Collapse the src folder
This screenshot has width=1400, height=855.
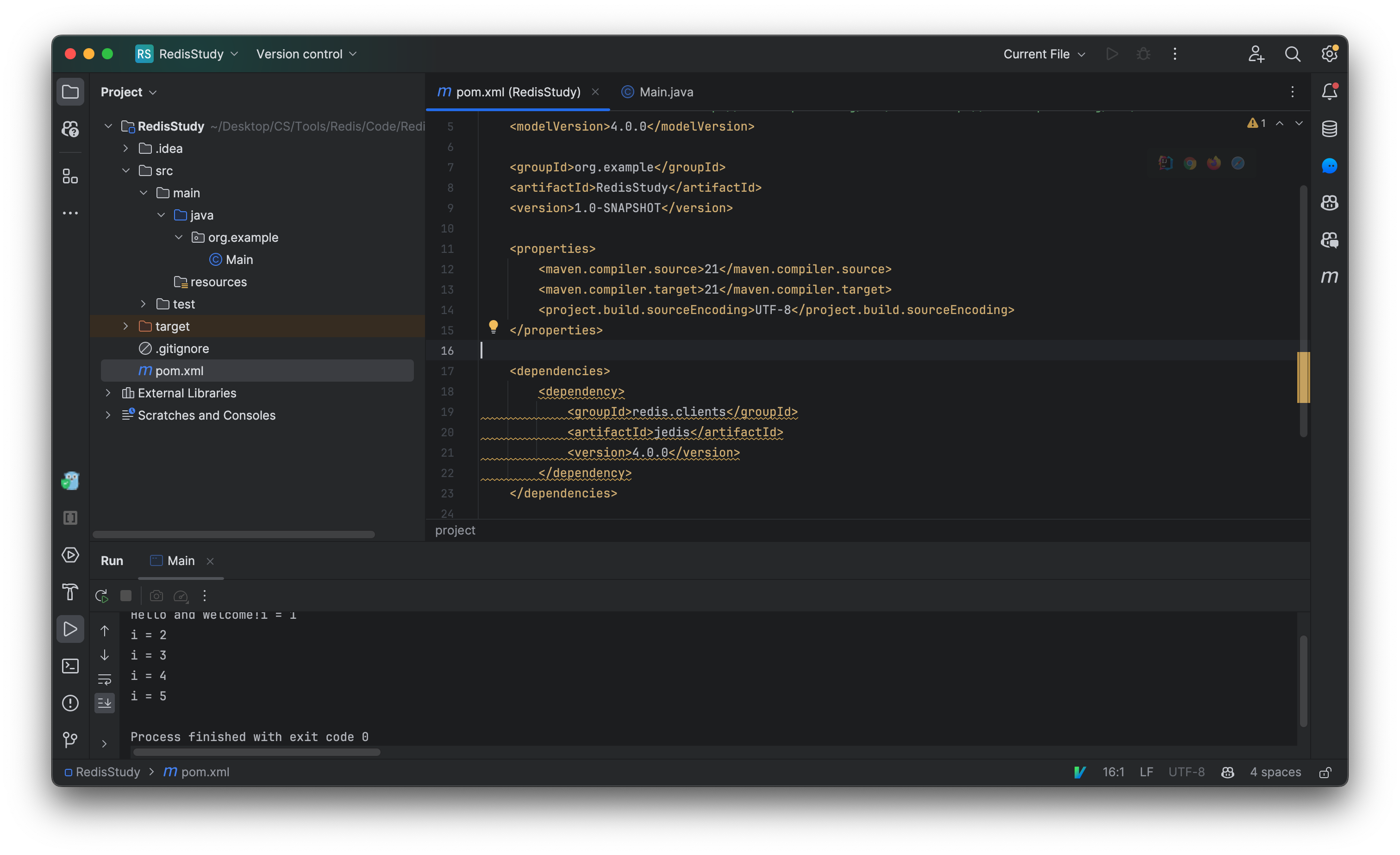(x=125, y=170)
